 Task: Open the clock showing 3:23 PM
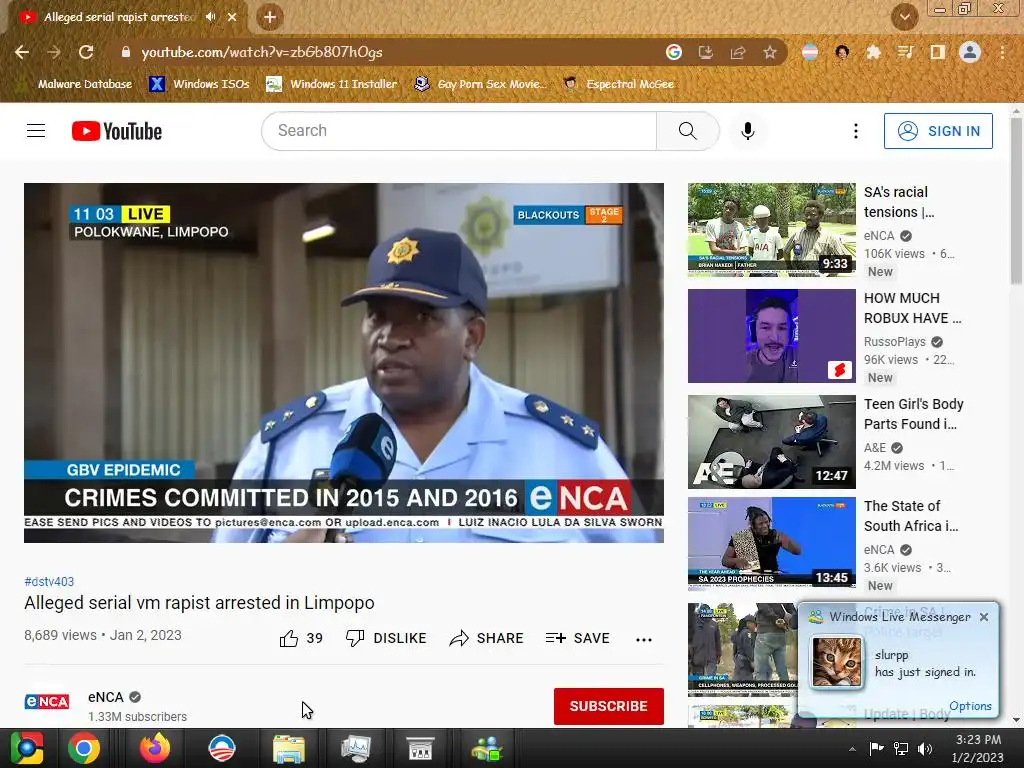click(x=978, y=749)
